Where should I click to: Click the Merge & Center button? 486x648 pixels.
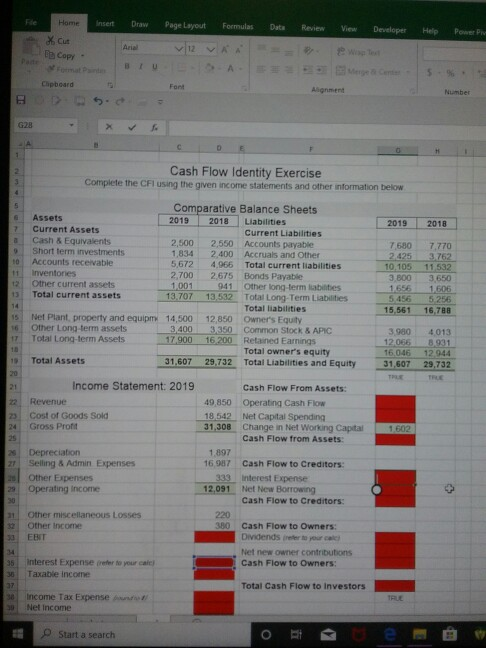369,72
